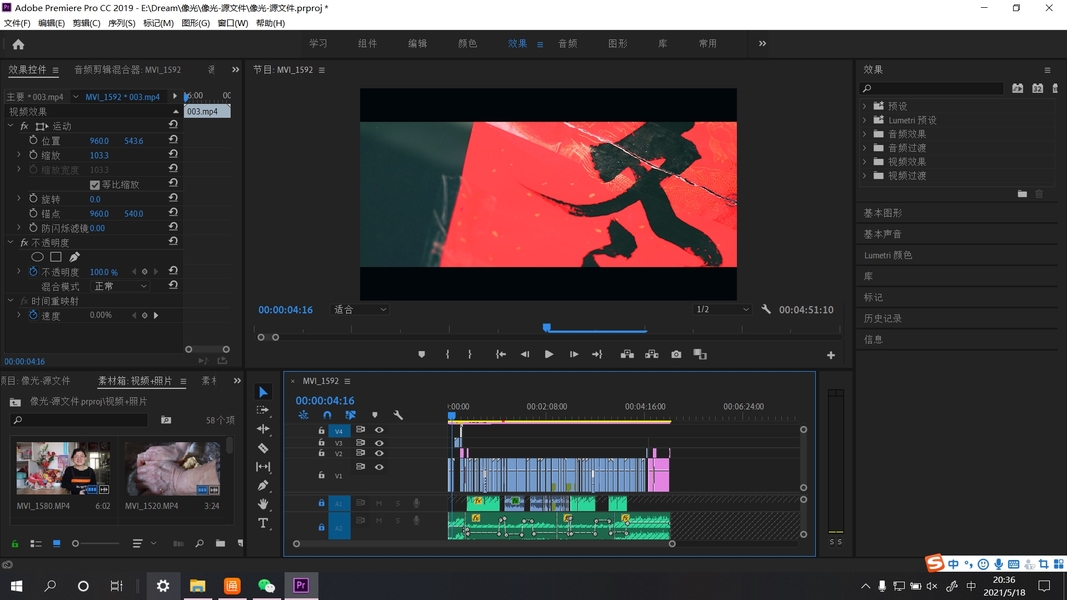
Task: Select the Type tool
Action: [x=263, y=523]
